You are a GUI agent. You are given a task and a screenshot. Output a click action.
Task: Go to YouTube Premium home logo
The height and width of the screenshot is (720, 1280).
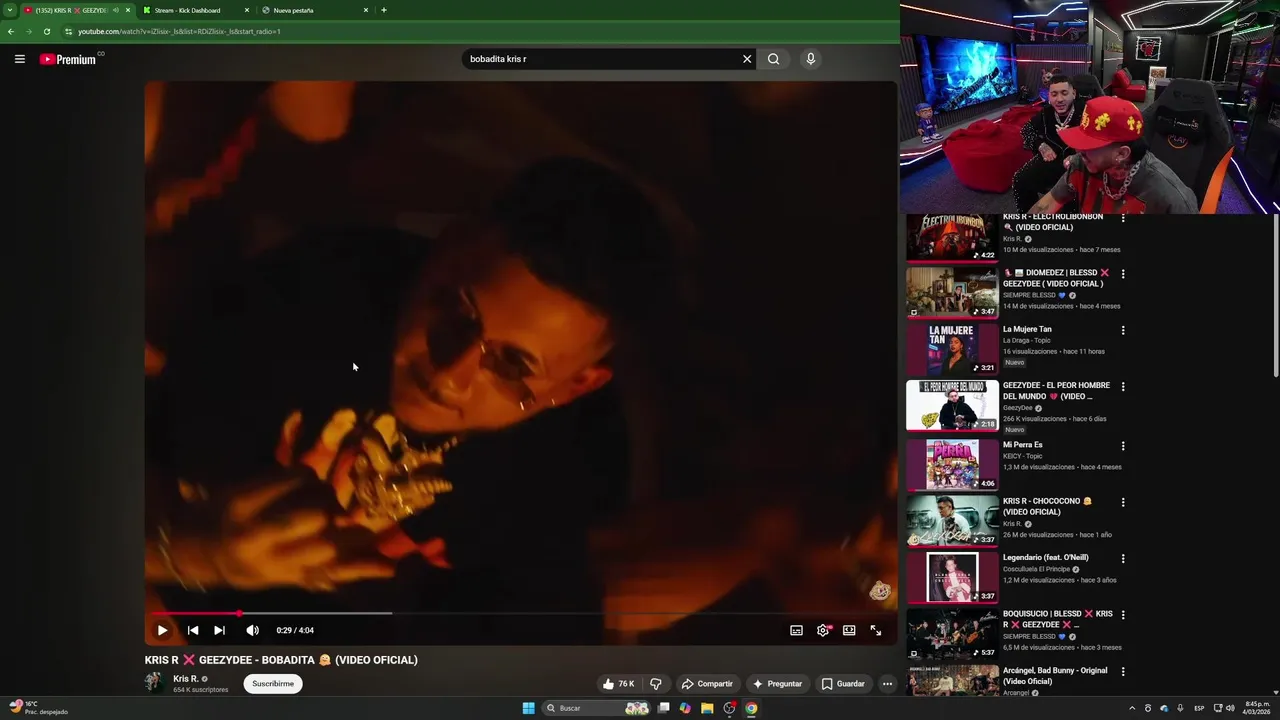[x=68, y=59]
